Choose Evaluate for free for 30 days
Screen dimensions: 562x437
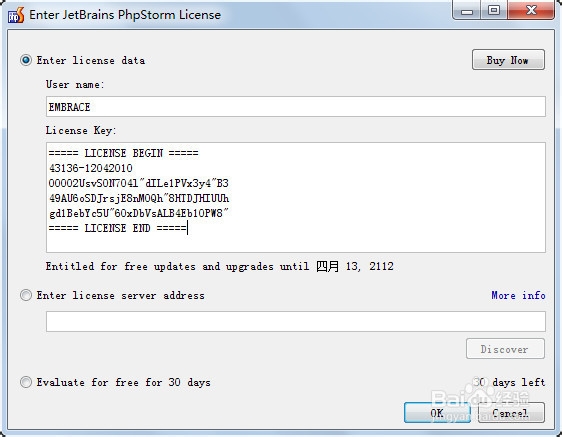coord(26,382)
